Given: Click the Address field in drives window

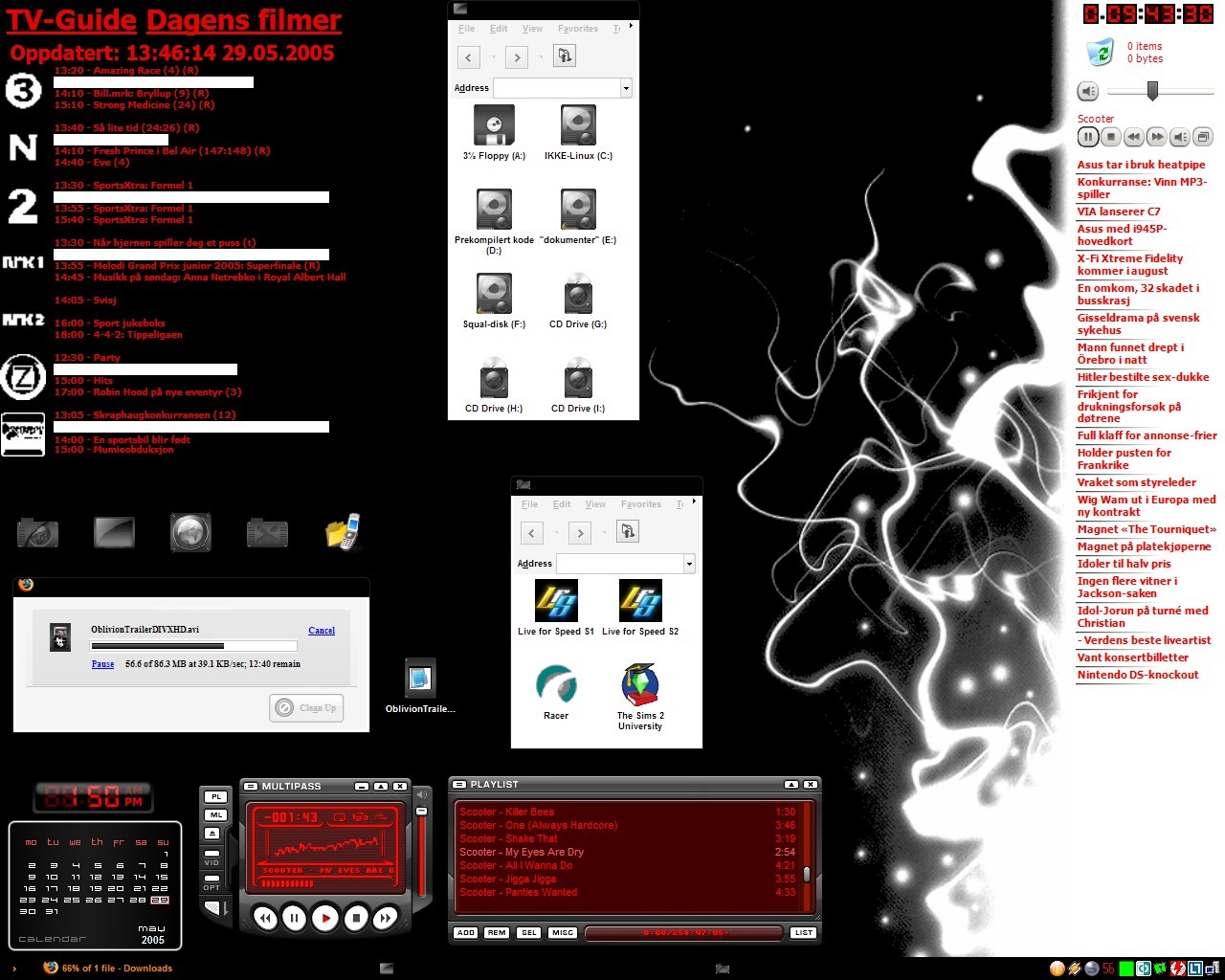Looking at the screenshot, I should click(x=557, y=88).
